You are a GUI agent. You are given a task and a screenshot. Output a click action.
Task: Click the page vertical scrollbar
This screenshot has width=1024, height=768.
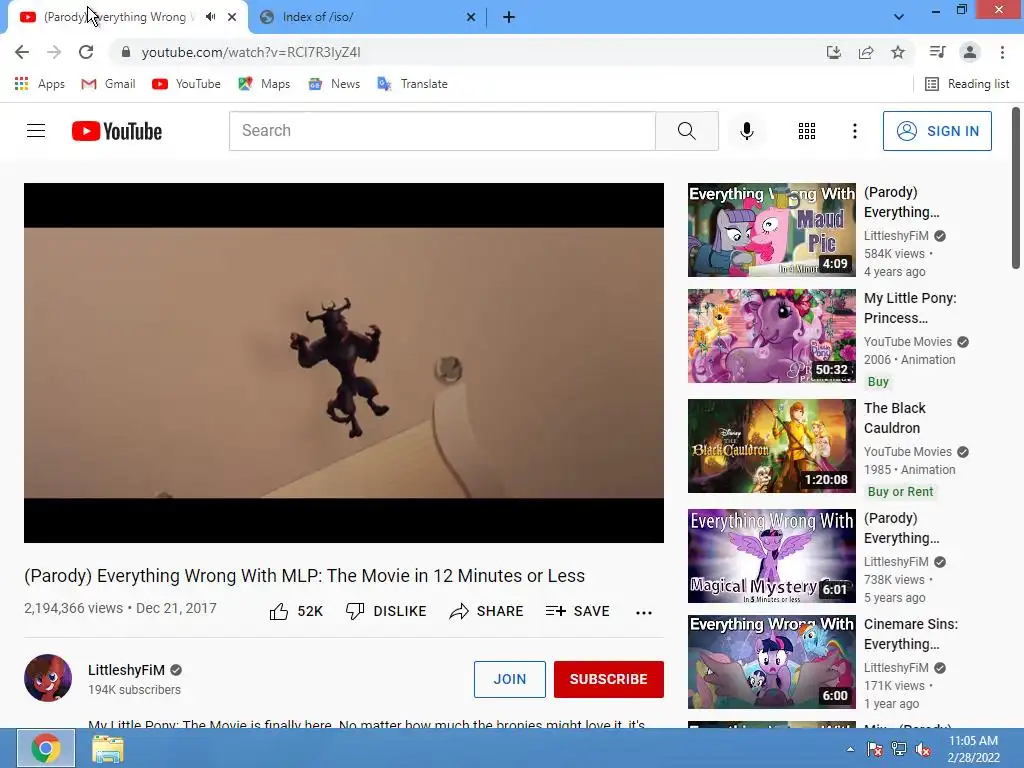[1016, 187]
